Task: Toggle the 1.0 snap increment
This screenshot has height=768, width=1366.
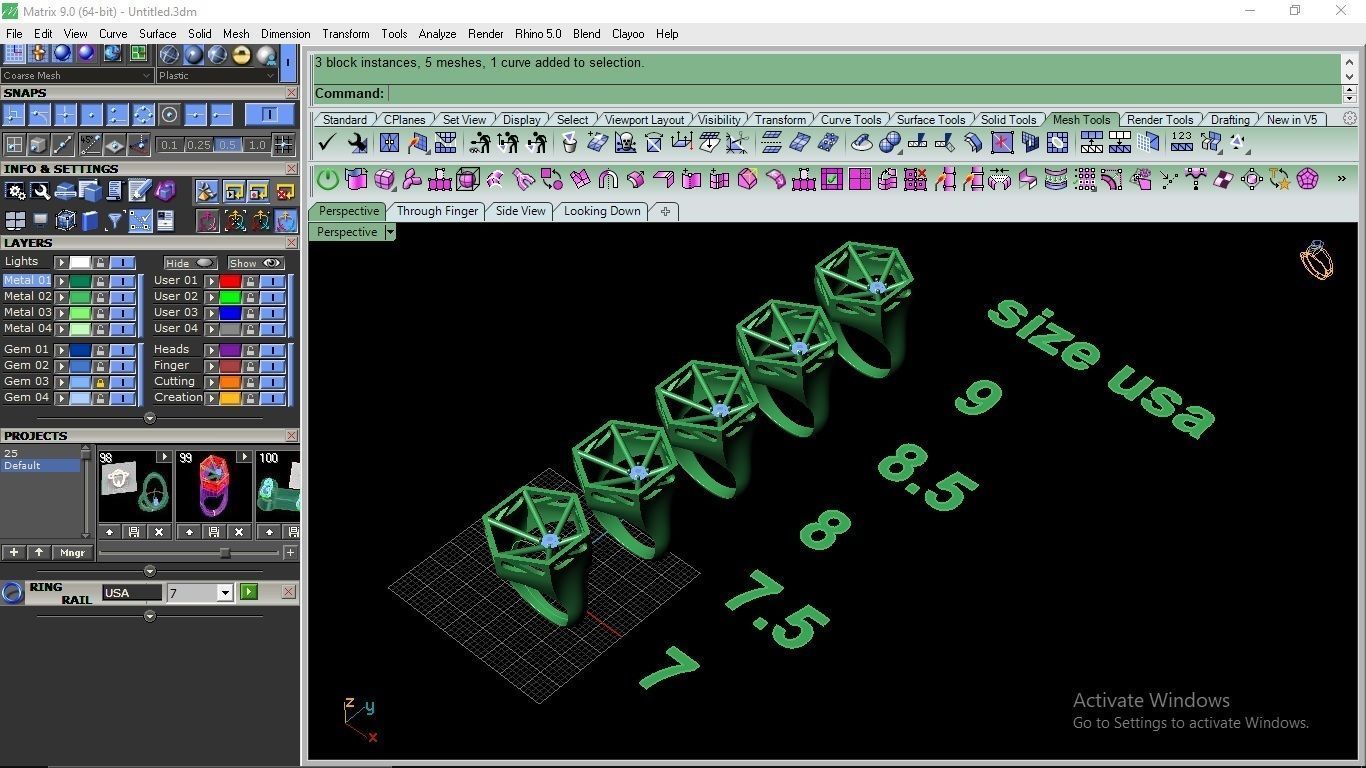Action: (x=257, y=145)
